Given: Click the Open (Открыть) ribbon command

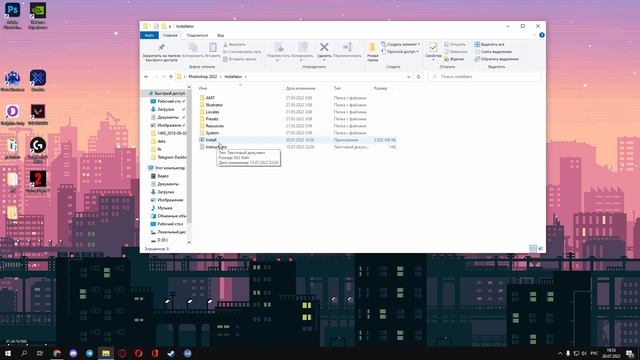Looking at the screenshot, I should coord(455,44).
